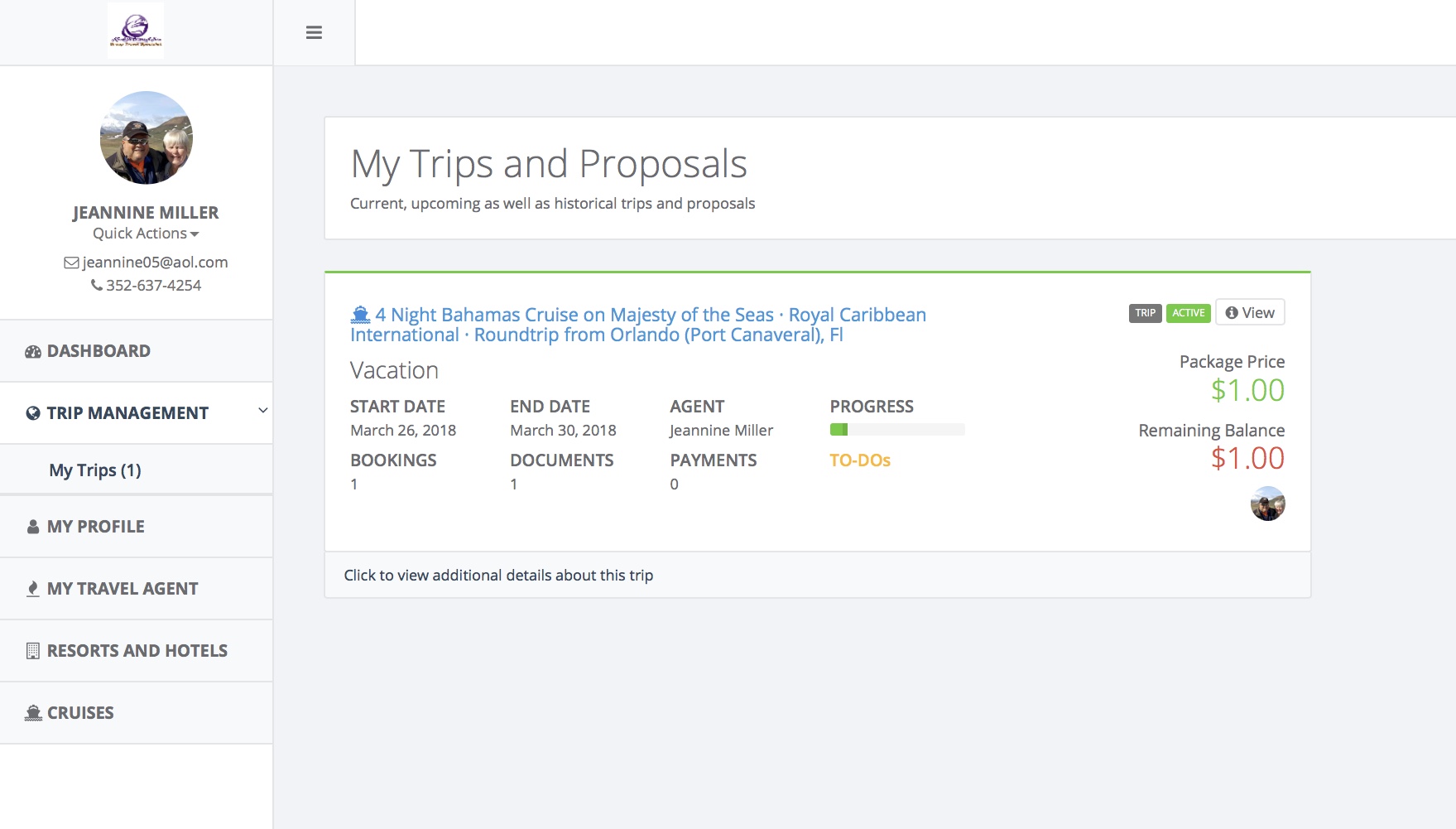Click the agency logo at top left
This screenshot has width=1456, height=829.
point(136,30)
